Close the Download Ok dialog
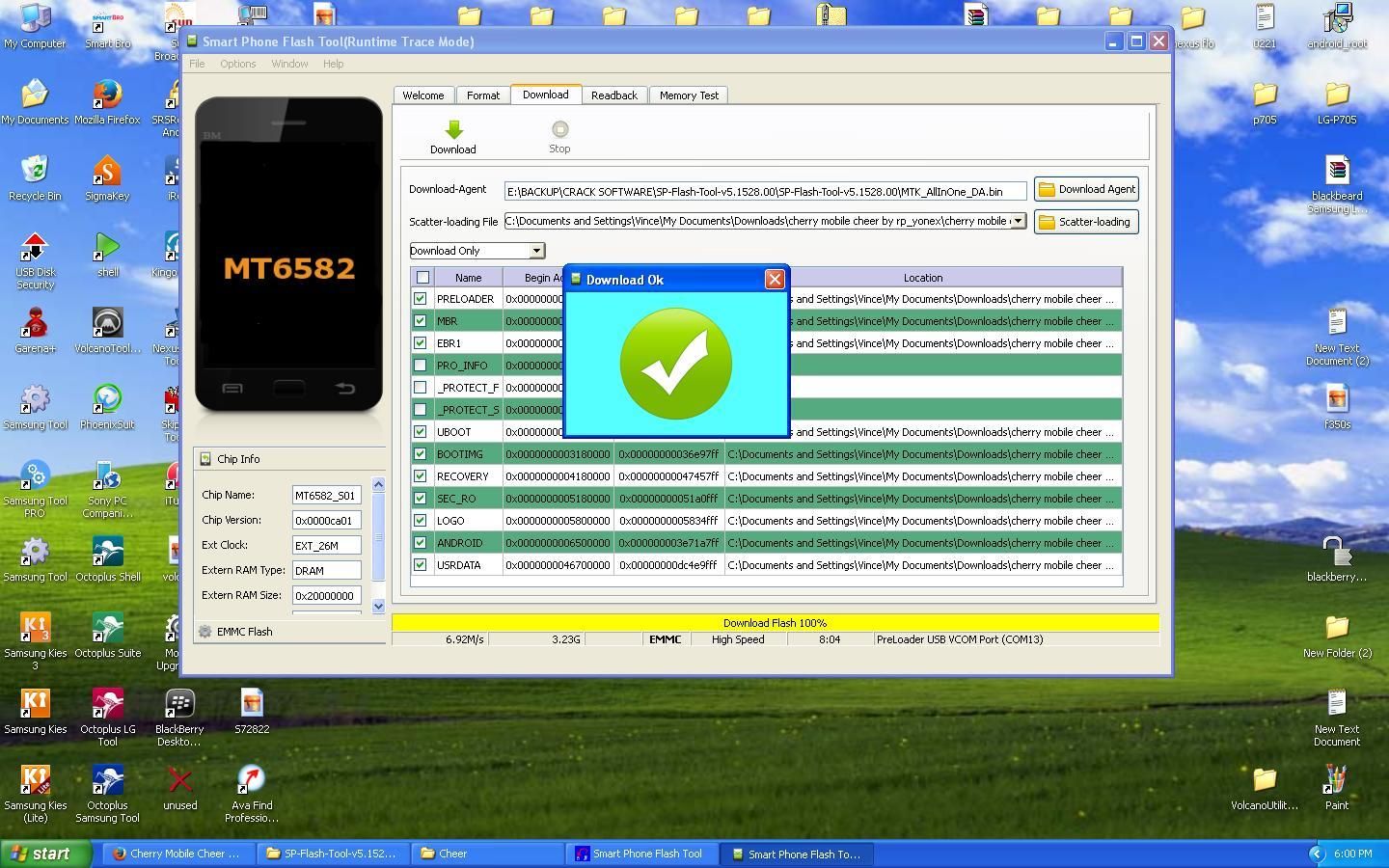Viewport: 1389px width, 868px height. coord(775,280)
